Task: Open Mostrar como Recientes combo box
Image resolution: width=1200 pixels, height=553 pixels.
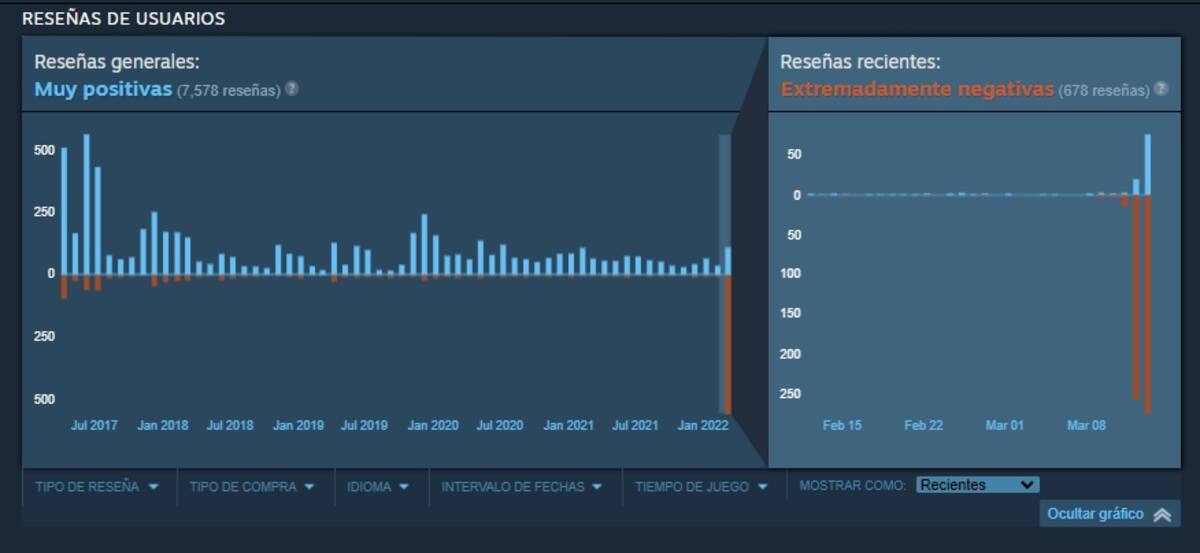Action: point(977,485)
